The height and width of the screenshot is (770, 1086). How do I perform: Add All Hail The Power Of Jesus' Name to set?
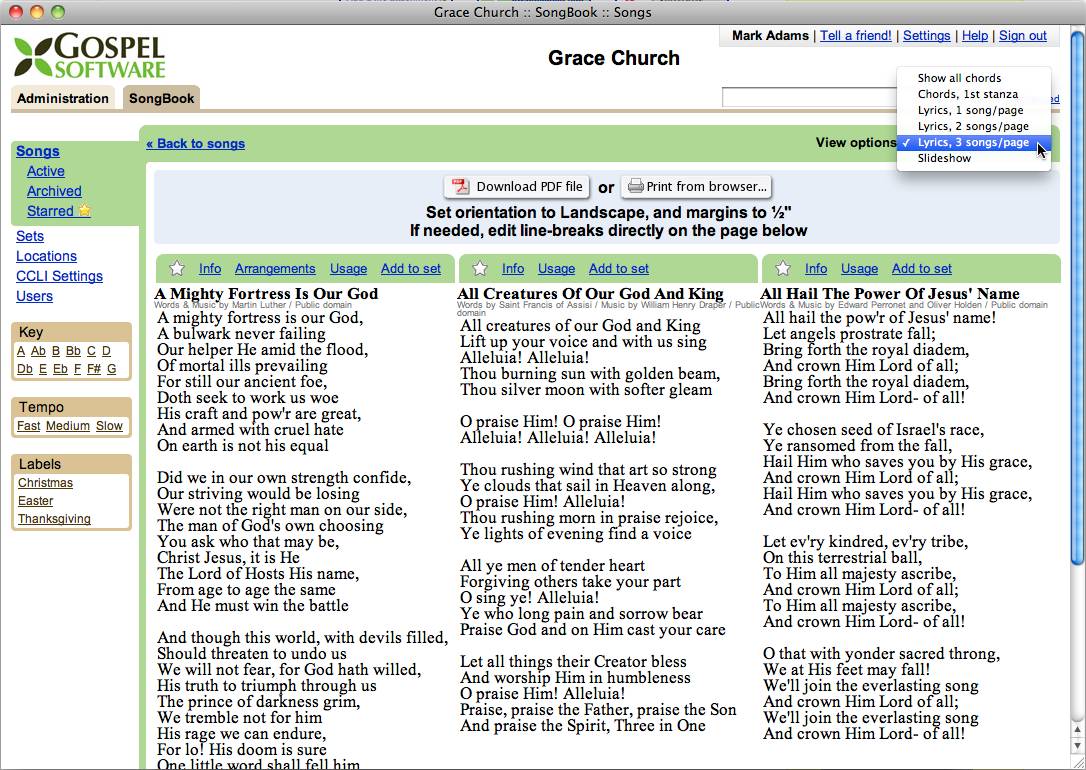(x=922, y=269)
